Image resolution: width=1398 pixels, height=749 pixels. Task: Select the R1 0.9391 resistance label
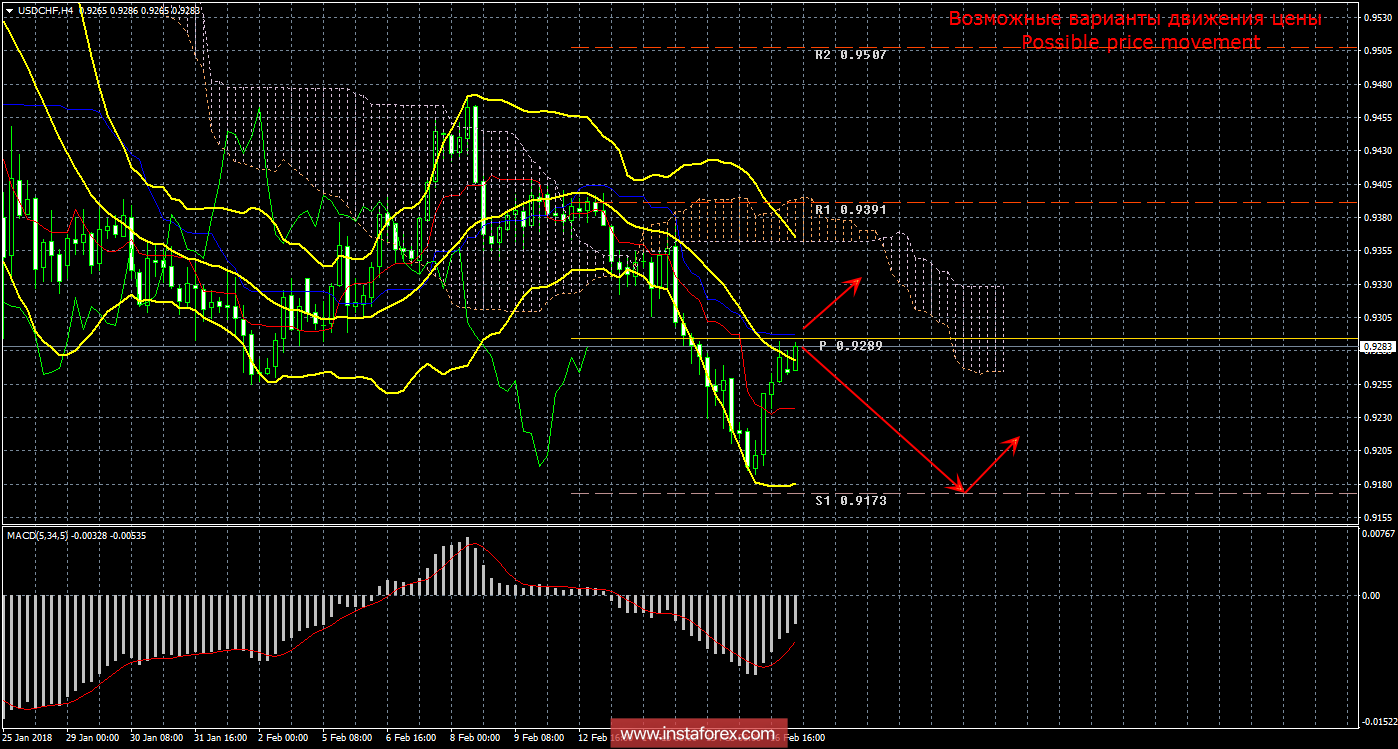click(x=850, y=210)
